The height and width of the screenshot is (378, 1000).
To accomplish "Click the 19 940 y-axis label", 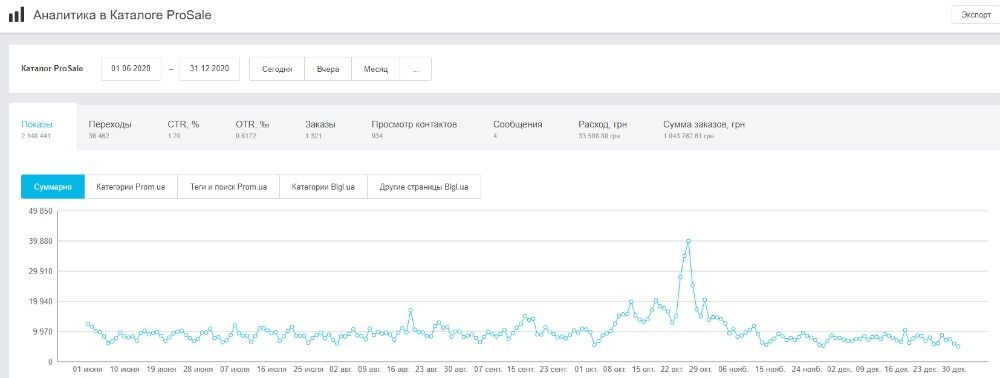I will click(x=40, y=302).
